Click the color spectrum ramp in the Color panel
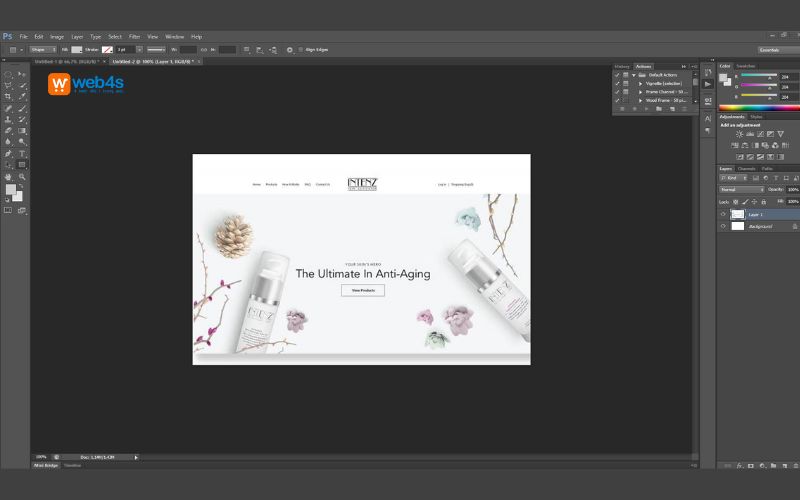 (x=759, y=107)
